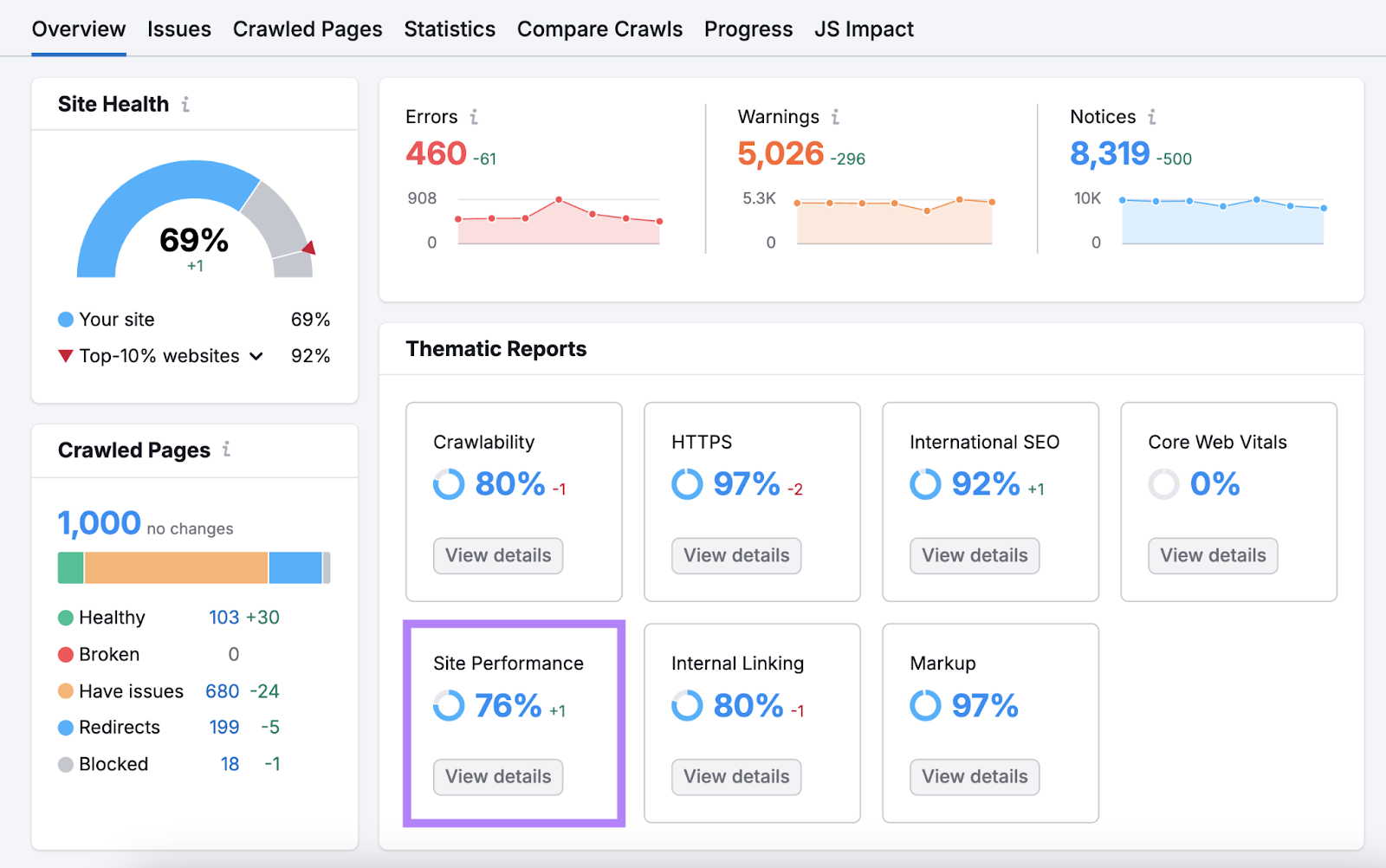Open the Compare Crawls tab

pyautogui.click(x=599, y=29)
